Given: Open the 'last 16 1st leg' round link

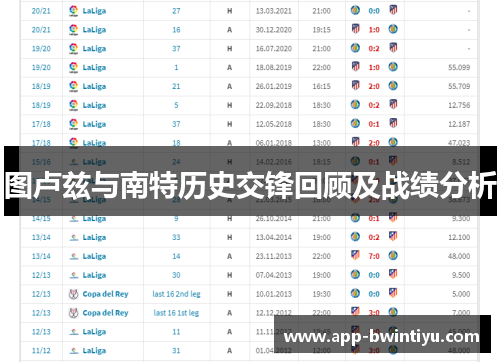Looking at the screenshot, I should 176,313.
